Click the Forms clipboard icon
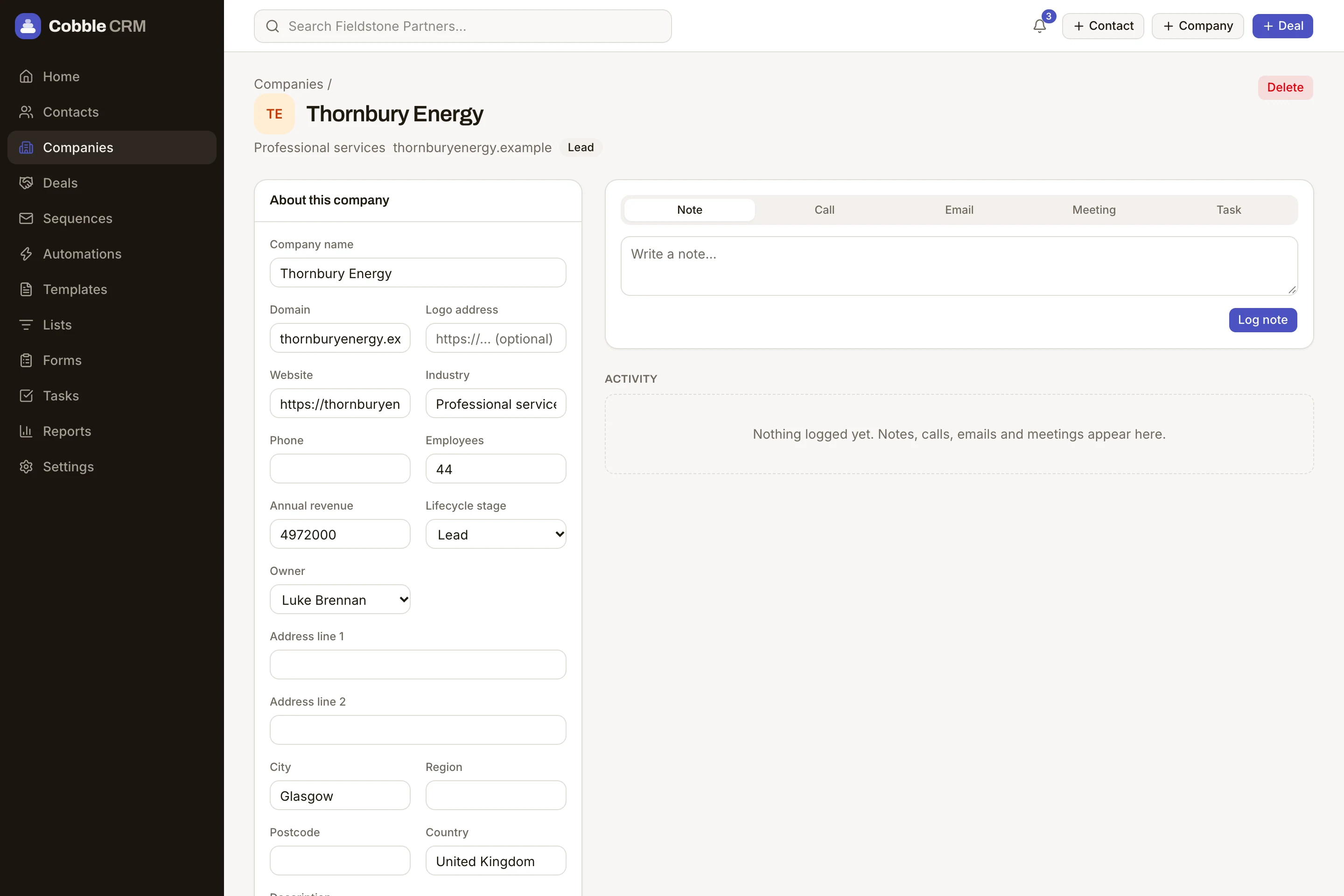This screenshot has width=1344, height=896. tap(26, 360)
